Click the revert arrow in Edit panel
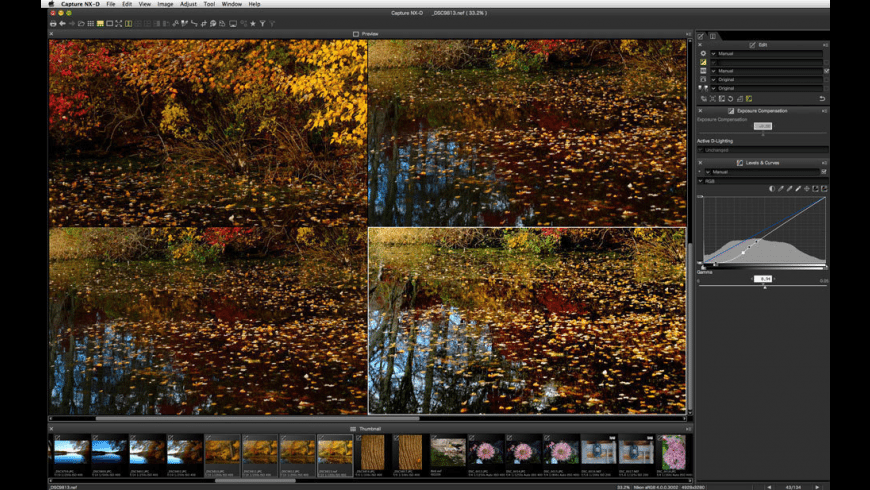Viewport: 870px width, 490px height. tap(822, 98)
